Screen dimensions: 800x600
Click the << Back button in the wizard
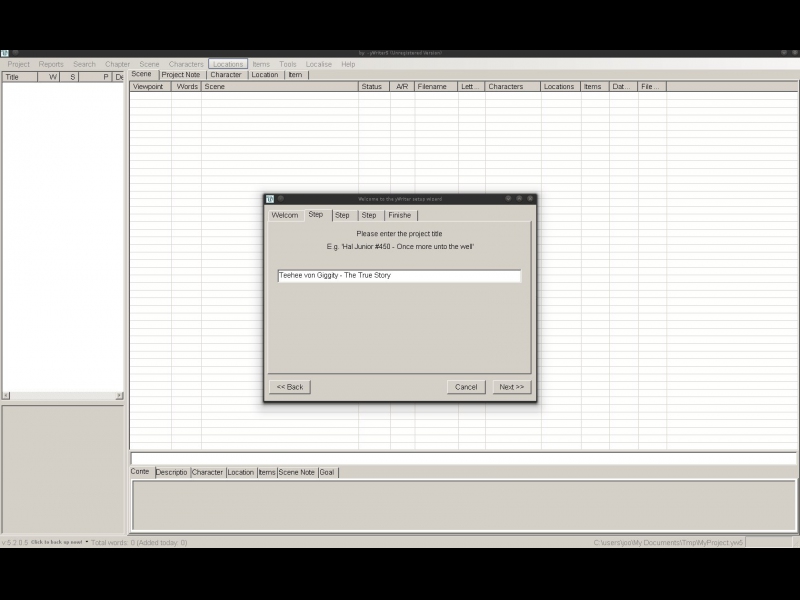pos(289,387)
